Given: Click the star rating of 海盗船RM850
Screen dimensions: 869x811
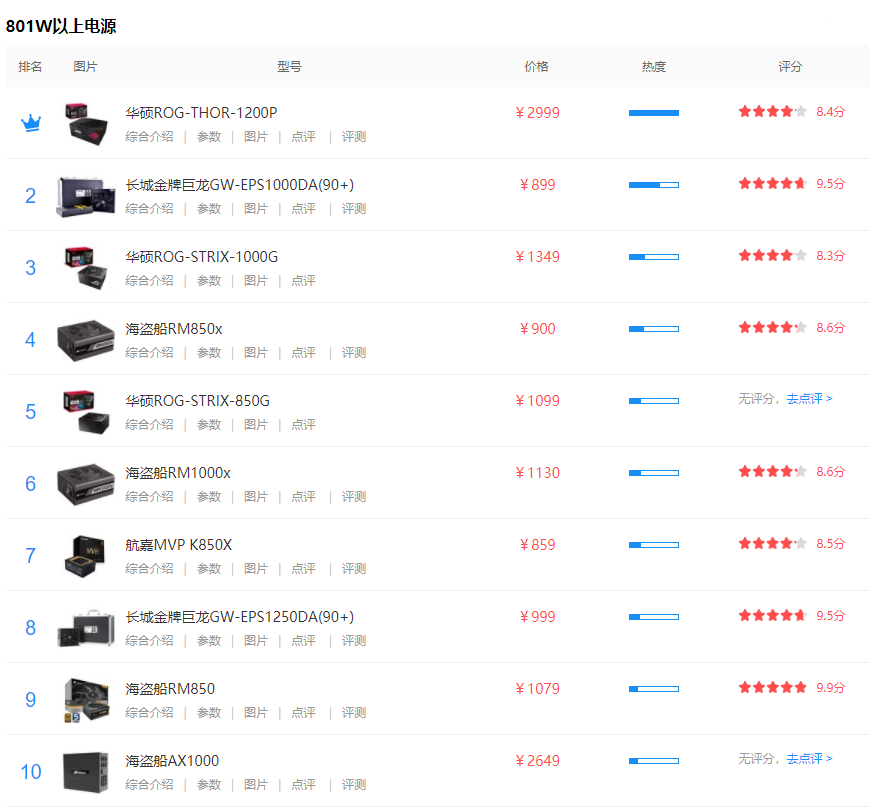Looking at the screenshot, I should pyautogui.click(x=772, y=688).
